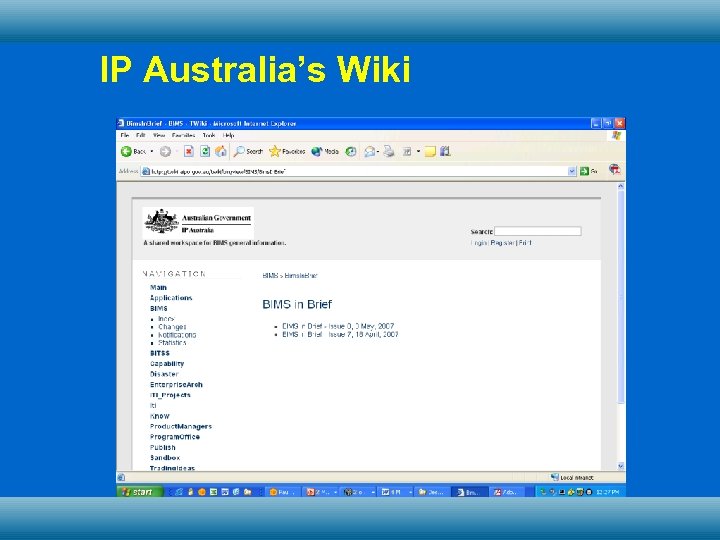
Task: Open the Changes sub-link under BIMS
Action: click(x=172, y=327)
